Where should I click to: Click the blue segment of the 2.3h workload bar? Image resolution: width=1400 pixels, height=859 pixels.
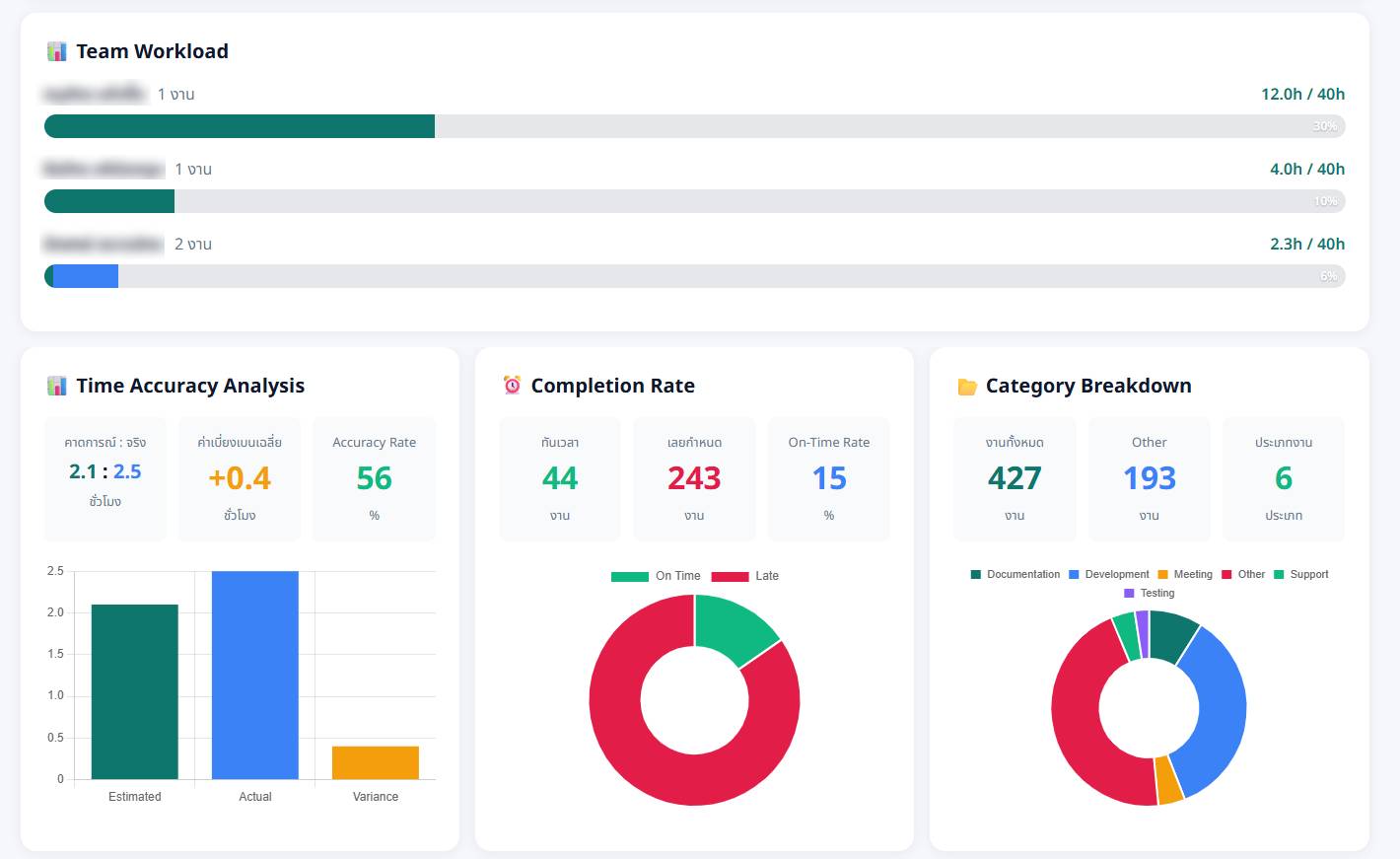(x=85, y=276)
